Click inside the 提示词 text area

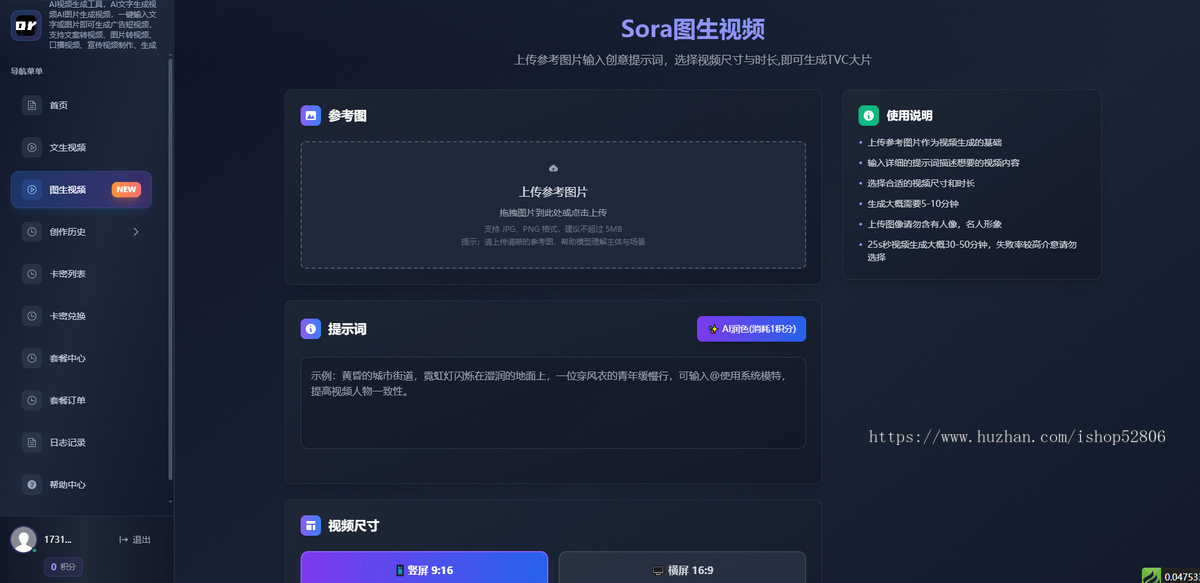[x=553, y=403]
